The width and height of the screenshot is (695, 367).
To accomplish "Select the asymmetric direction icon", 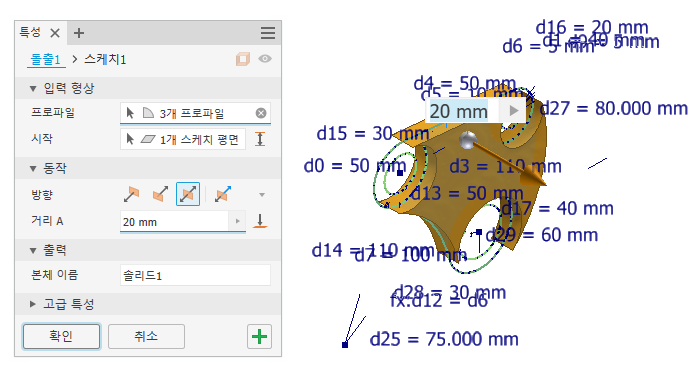I will coord(223,194).
